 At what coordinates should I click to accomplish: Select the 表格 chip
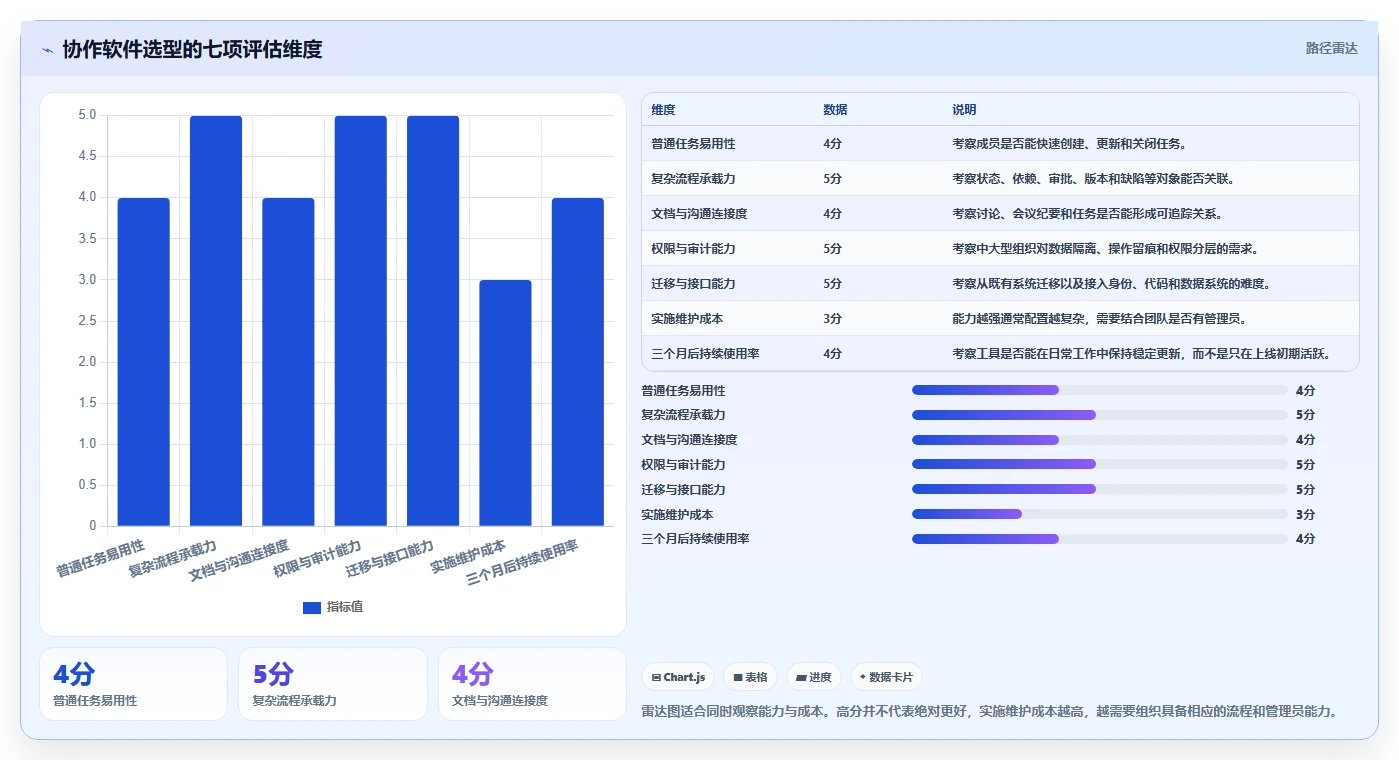tap(750, 677)
